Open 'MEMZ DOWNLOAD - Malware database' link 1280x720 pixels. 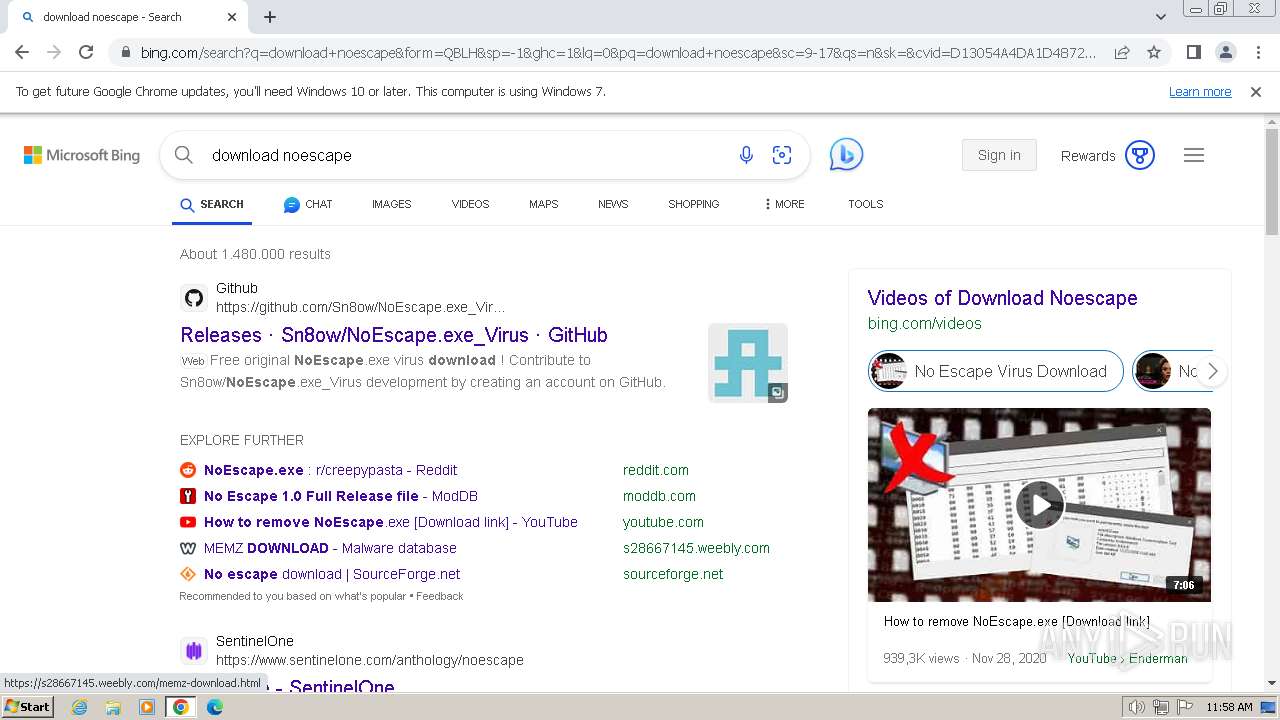330,548
